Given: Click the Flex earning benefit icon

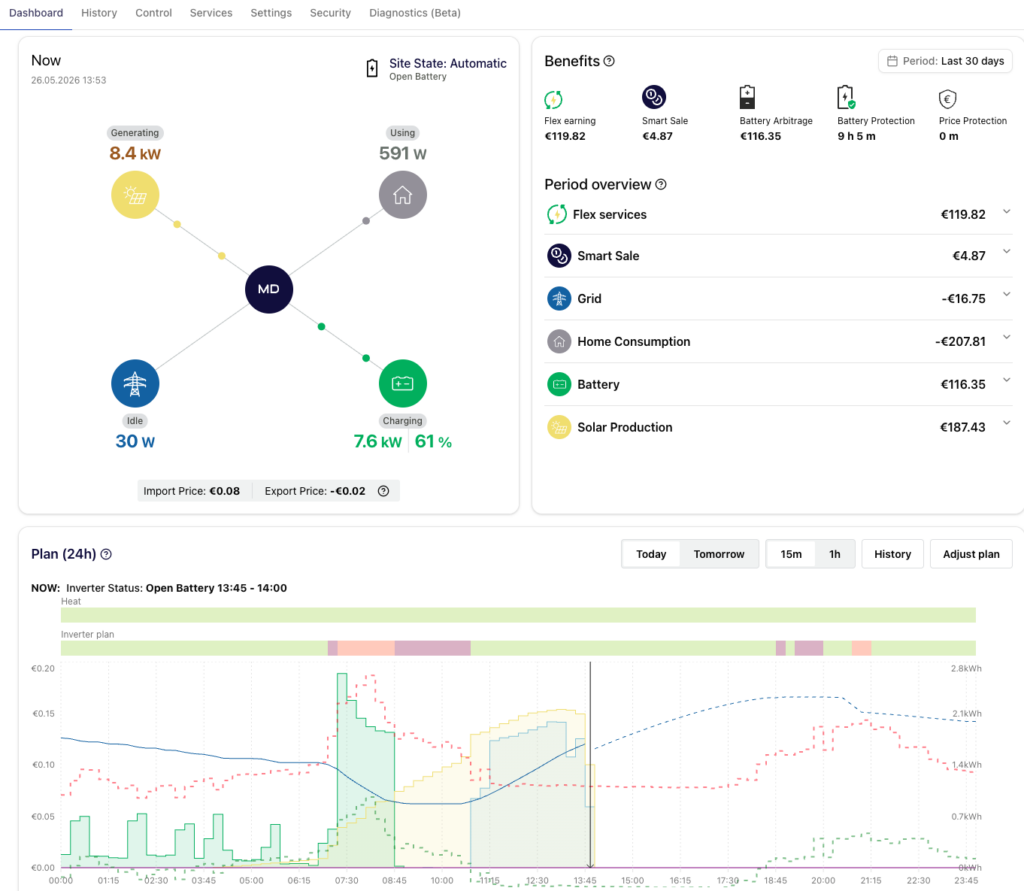Looking at the screenshot, I should (x=553, y=99).
